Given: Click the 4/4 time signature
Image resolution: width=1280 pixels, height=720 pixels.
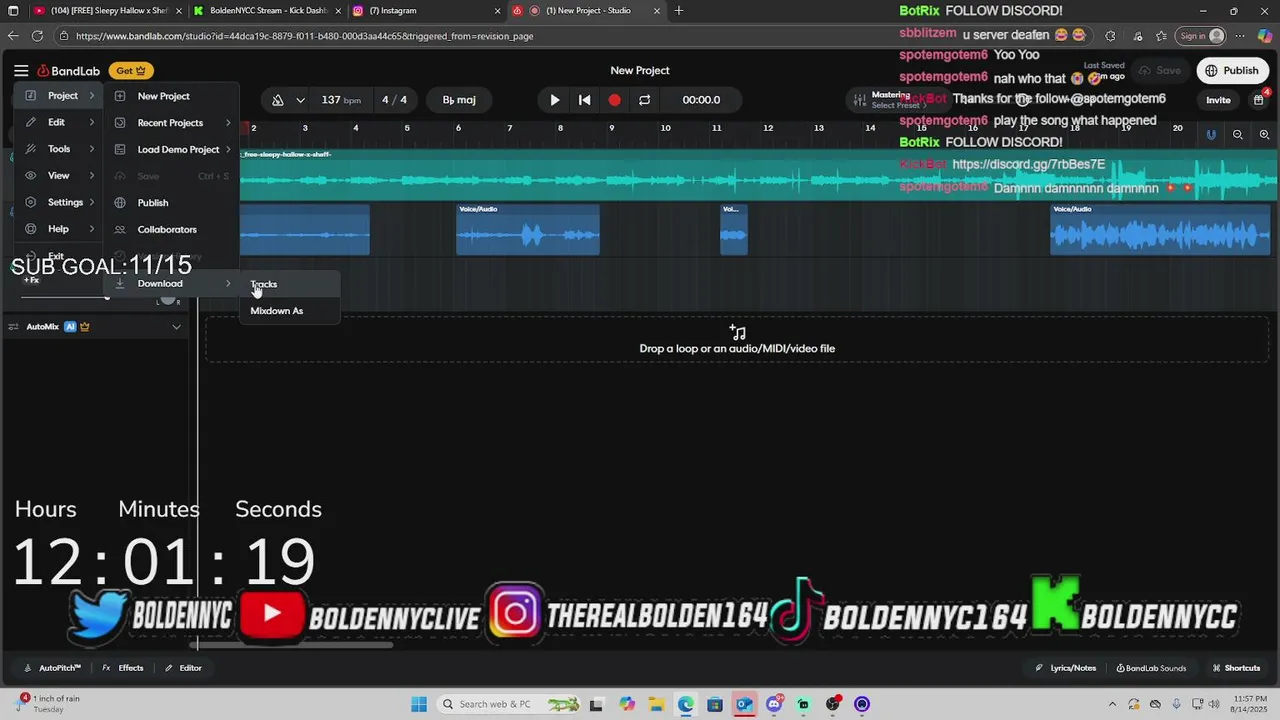Looking at the screenshot, I should click(x=394, y=100).
